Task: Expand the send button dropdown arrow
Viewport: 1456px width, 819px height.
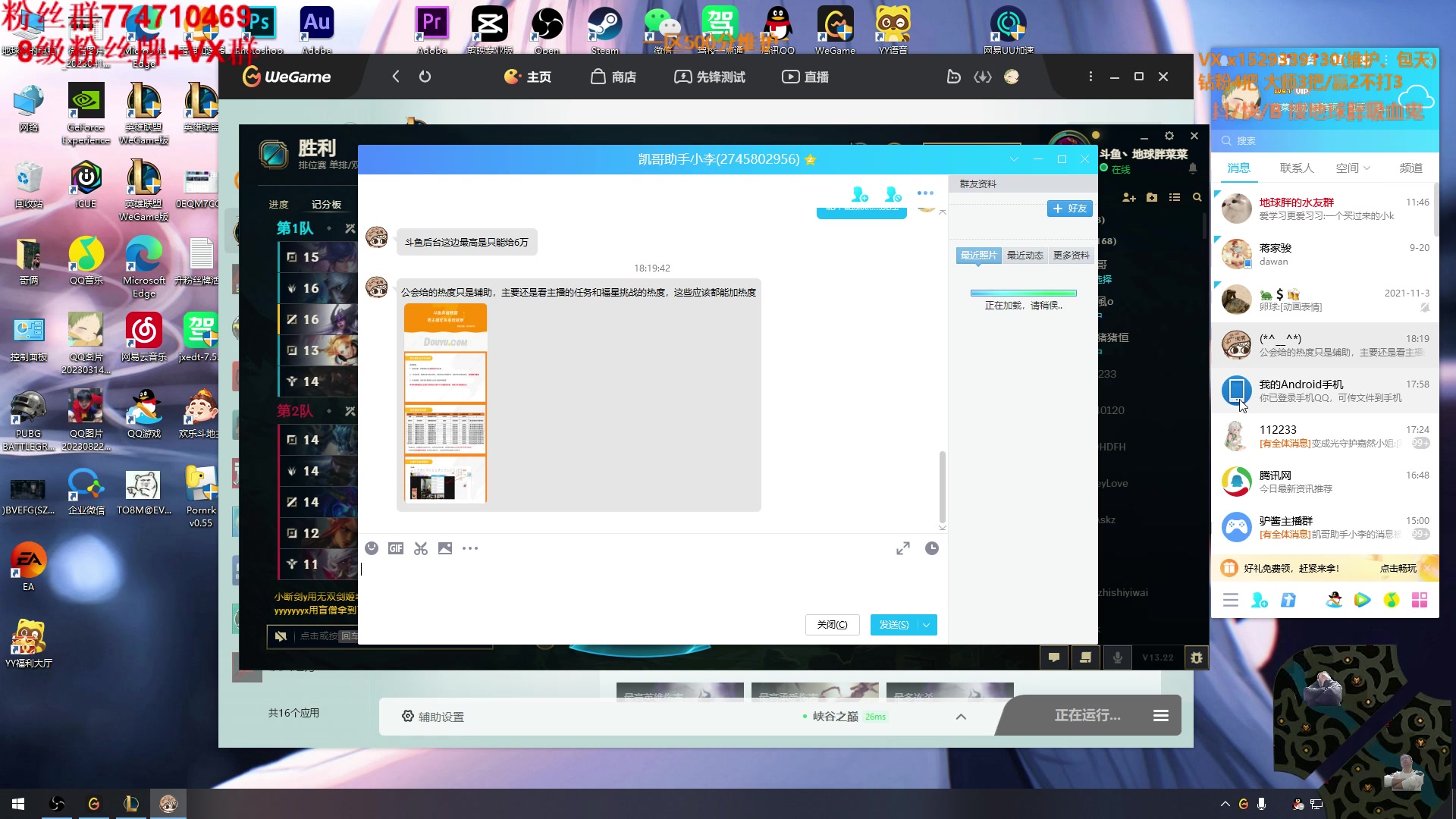Action: pyautogui.click(x=927, y=625)
